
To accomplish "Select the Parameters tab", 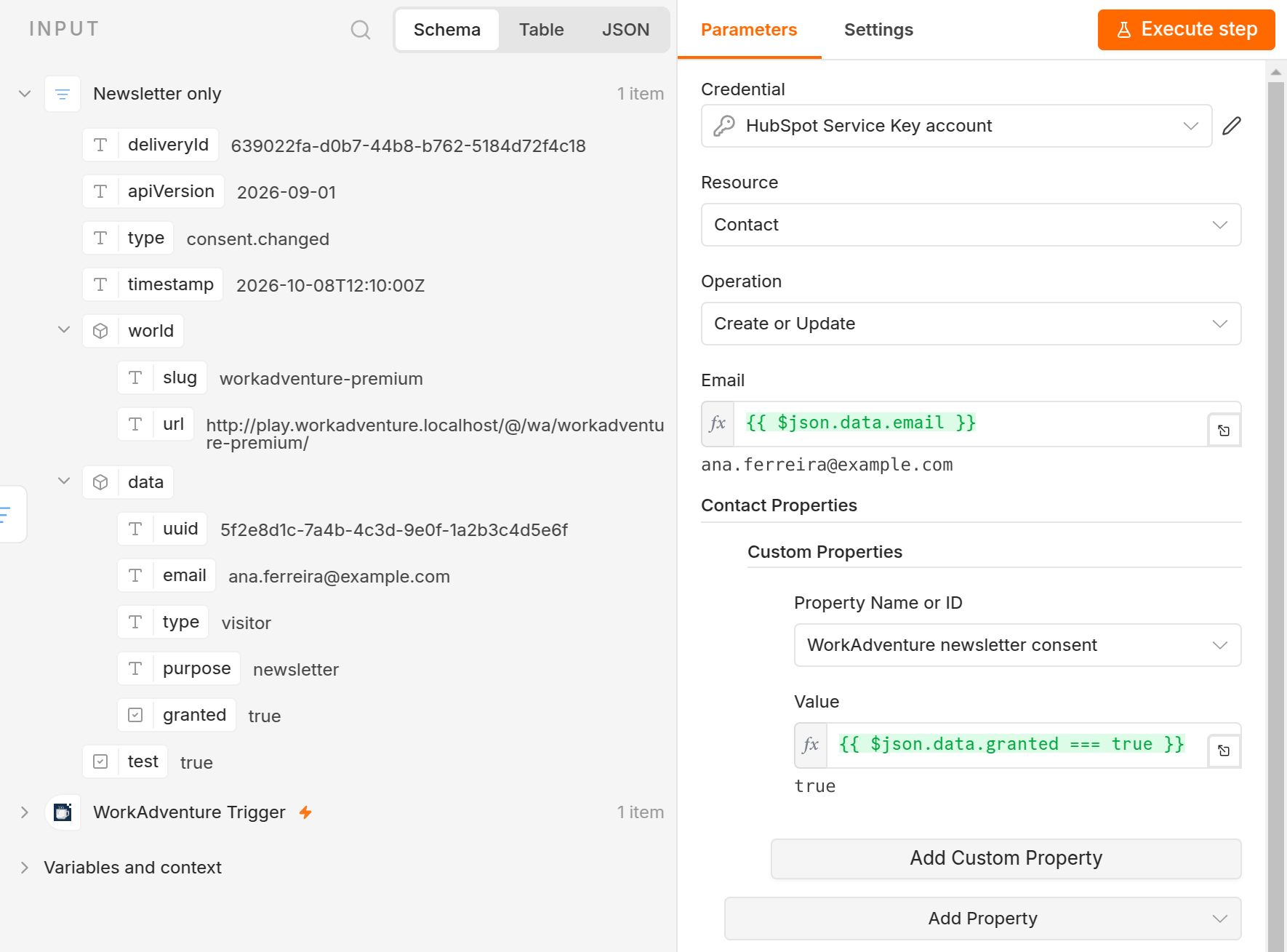I will 749,30.
